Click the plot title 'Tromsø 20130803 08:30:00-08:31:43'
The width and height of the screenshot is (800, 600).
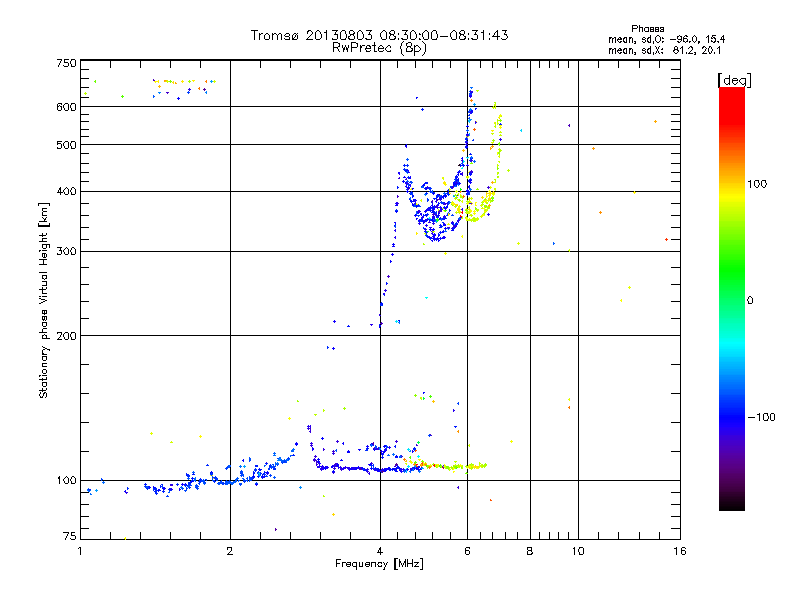pyautogui.click(x=379, y=35)
